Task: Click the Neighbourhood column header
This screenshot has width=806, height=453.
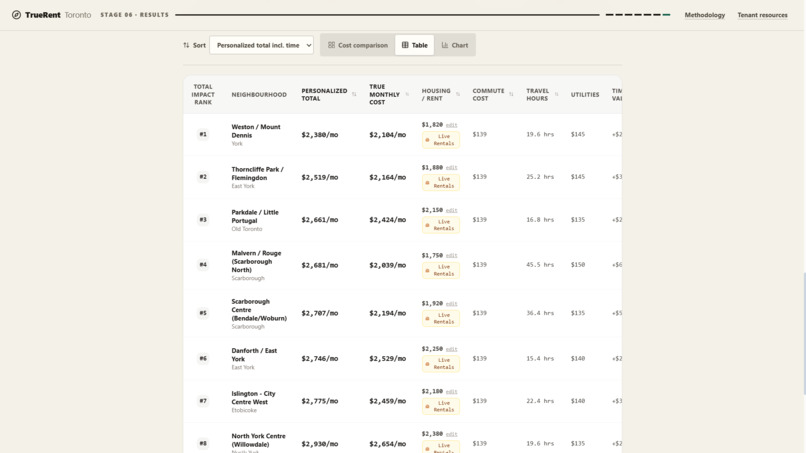Action: pyautogui.click(x=259, y=95)
